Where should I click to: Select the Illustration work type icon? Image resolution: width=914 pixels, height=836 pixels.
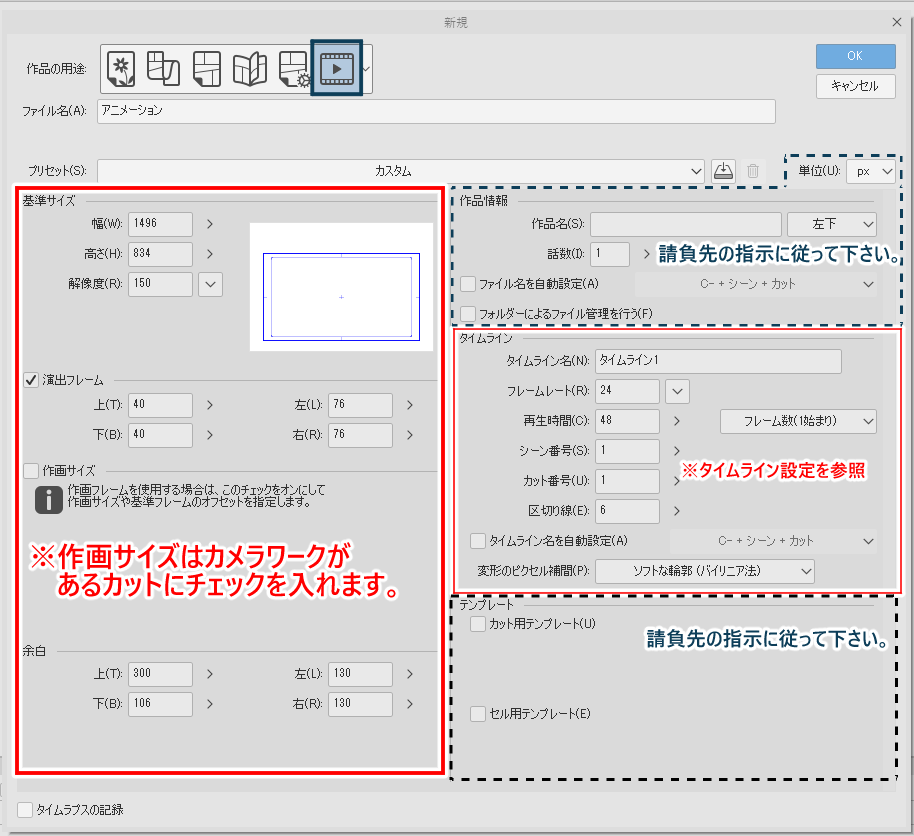coord(121,68)
